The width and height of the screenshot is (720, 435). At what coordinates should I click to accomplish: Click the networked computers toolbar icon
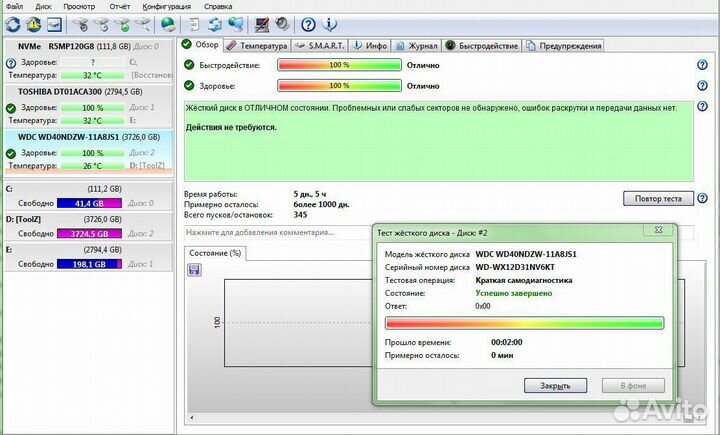(x=236, y=24)
